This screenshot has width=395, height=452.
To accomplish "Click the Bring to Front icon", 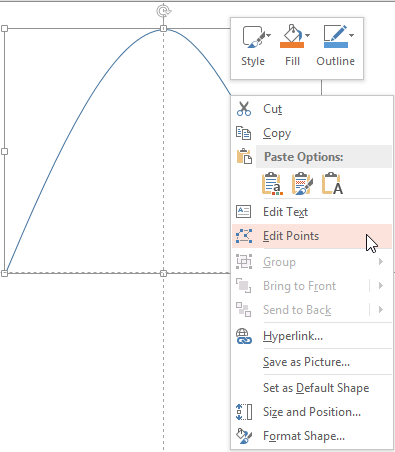I will 244,286.
